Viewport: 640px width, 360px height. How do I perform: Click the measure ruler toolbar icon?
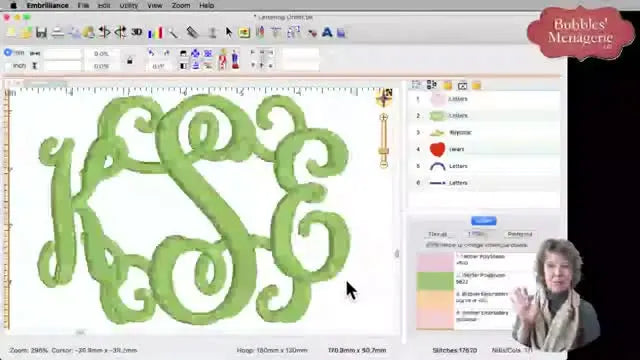point(192,32)
